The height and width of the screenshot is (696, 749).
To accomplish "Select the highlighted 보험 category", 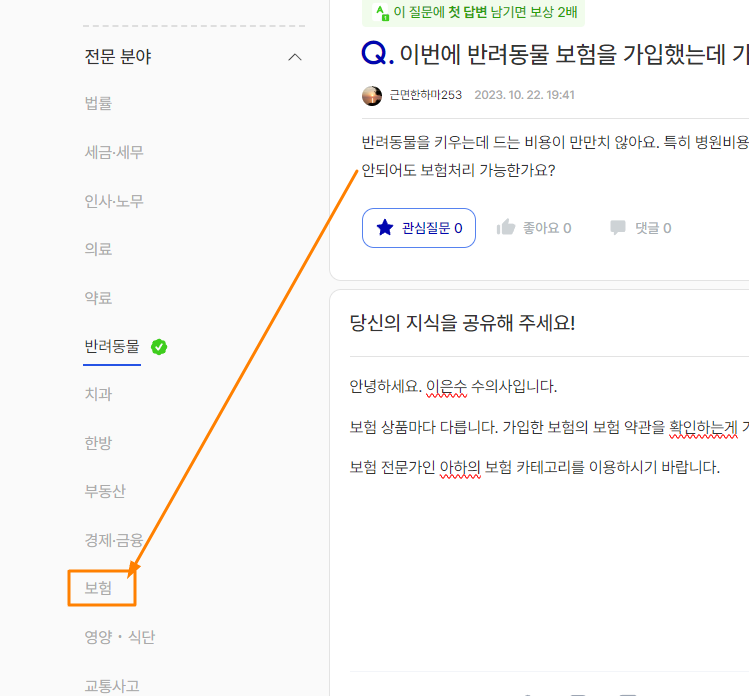I will (x=98, y=589).
